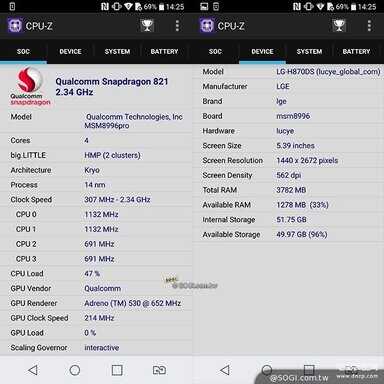Tap Available Storage 49.97 GB (96%) value
This screenshot has width=384, height=384.
pos(302,234)
